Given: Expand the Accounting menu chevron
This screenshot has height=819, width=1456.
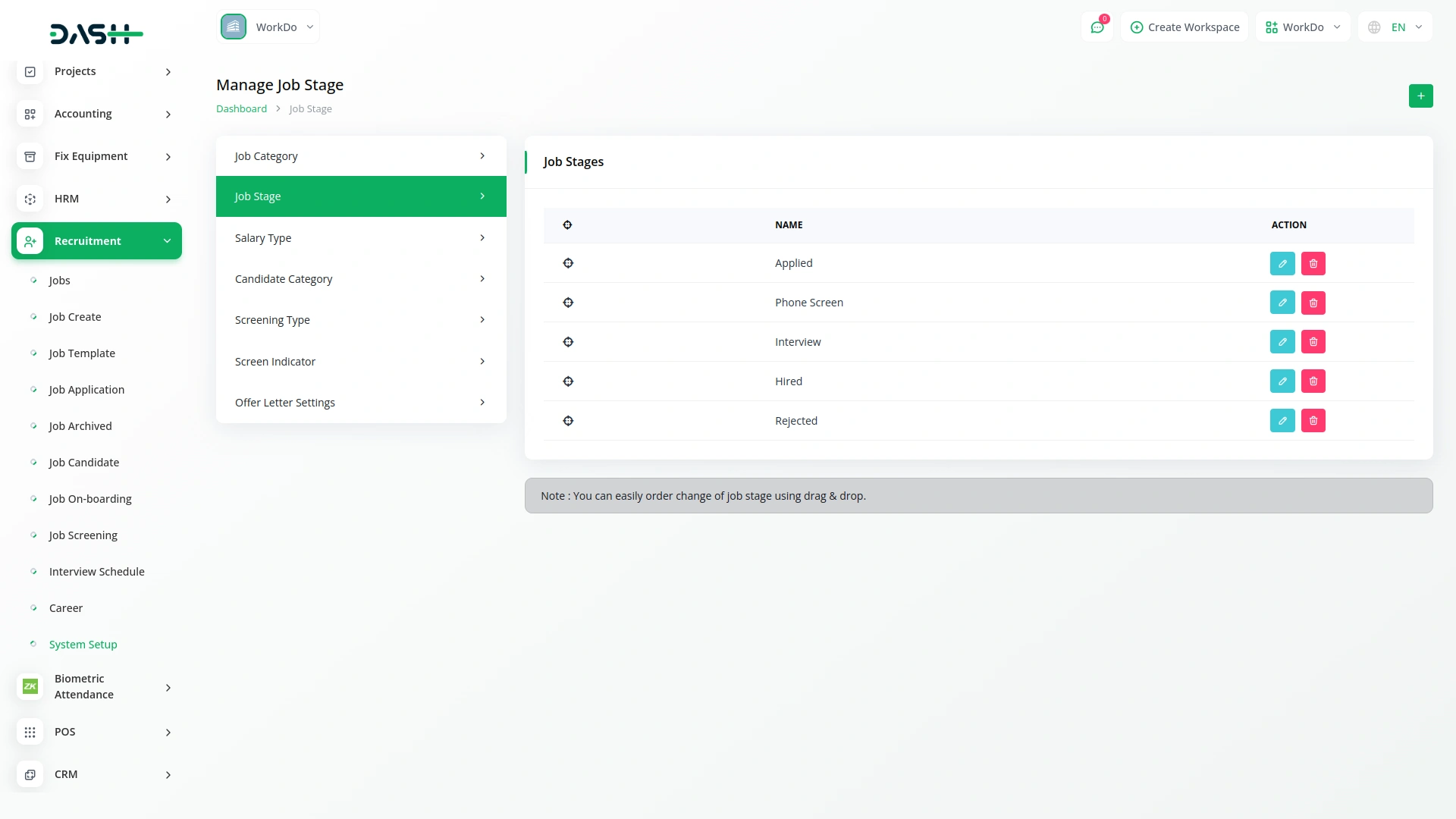Looking at the screenshot, I should 168,115.
